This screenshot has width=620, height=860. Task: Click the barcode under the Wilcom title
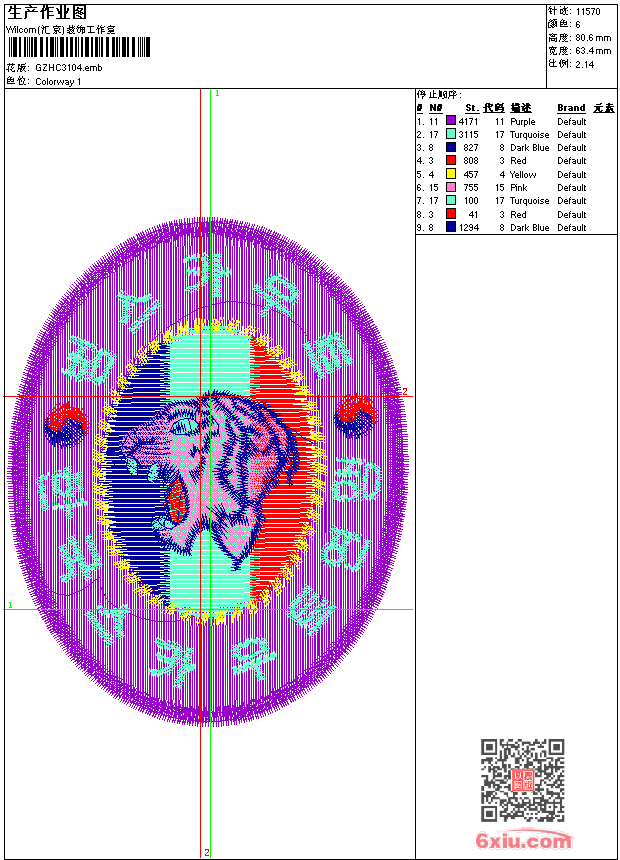click(x=78, y=47)
